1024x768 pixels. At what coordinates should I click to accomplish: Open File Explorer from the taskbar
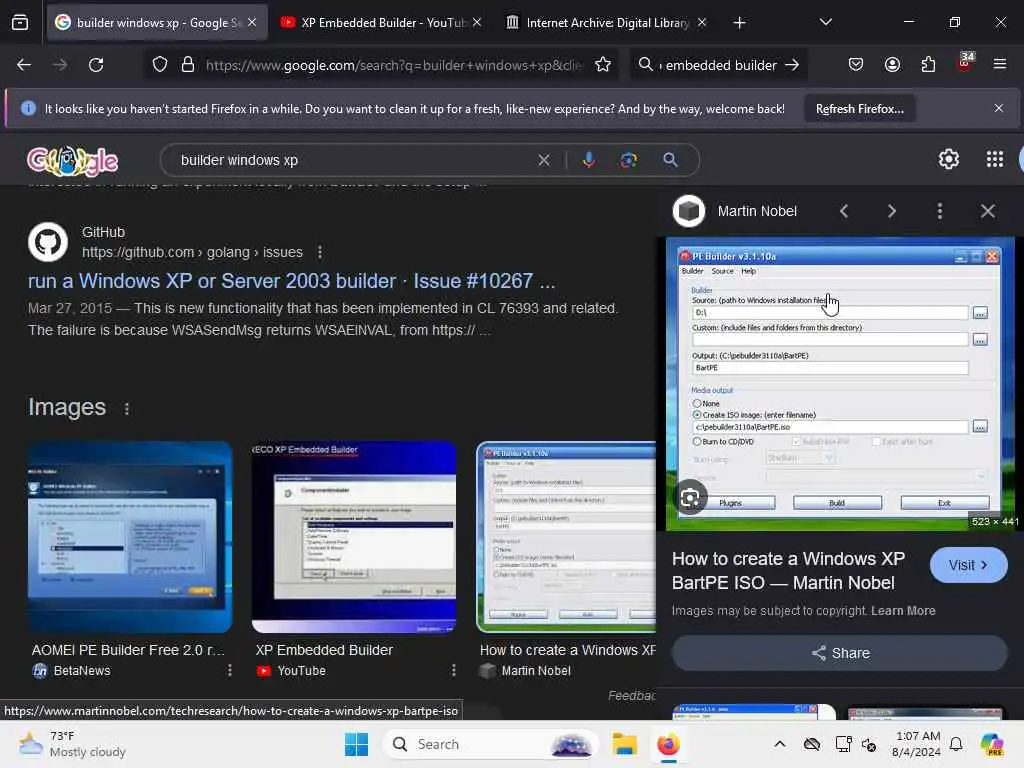click(624, 744)
